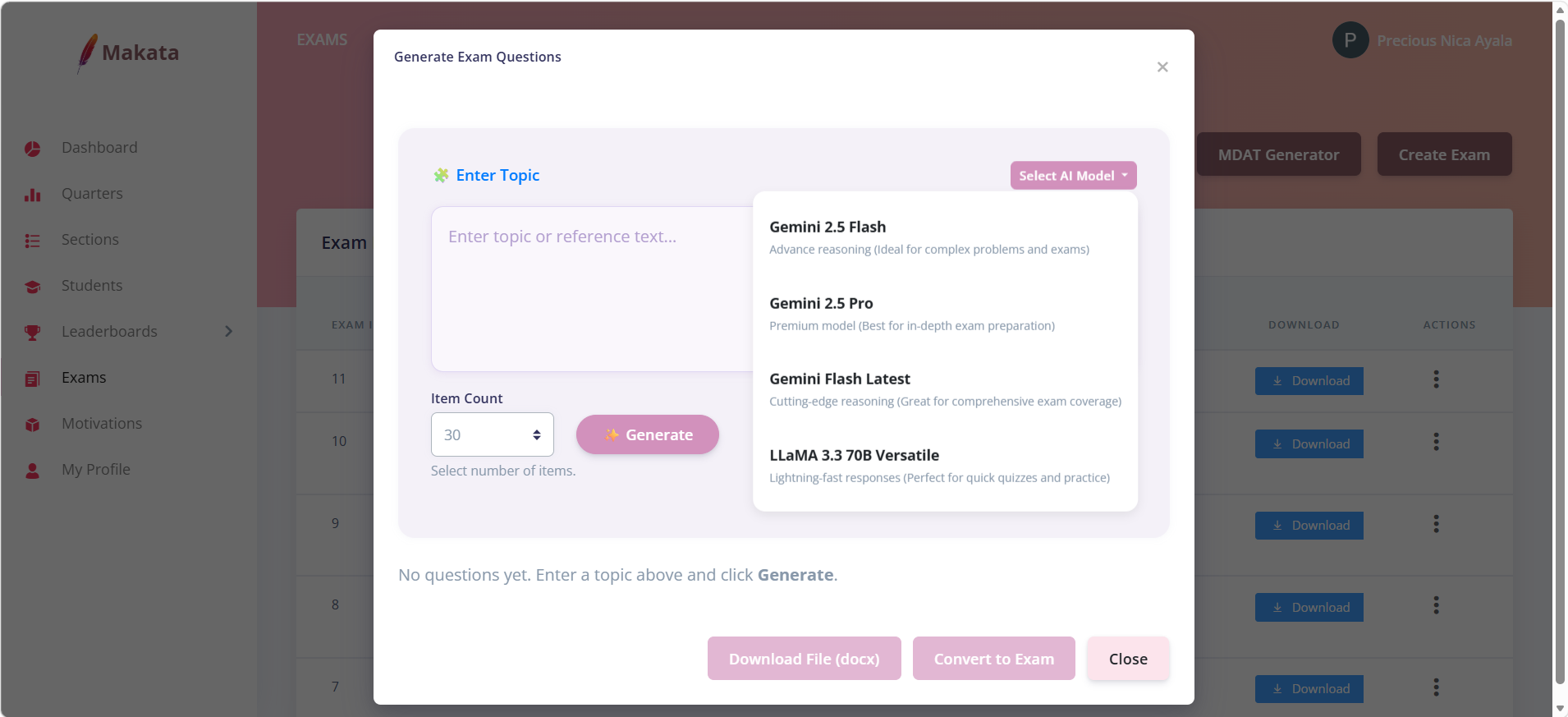Click the Quarters bar chart icon
Viewport: 1568px width, 717px height.
[33, 195]
